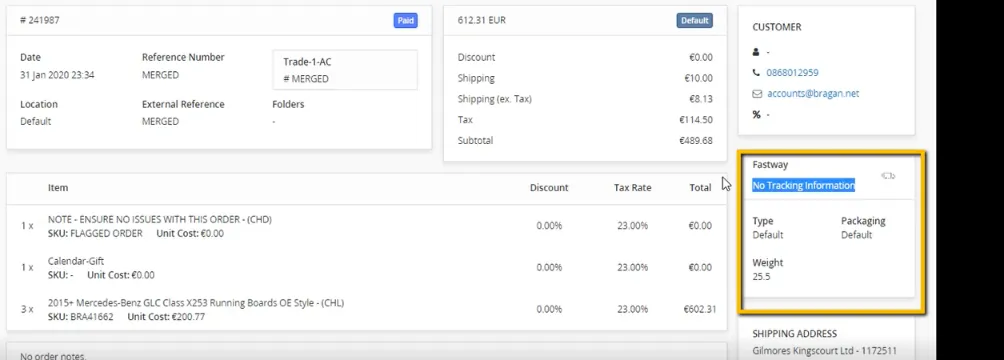Image resolution: width=1004 pixels, height=360 pixels.
Task: Click the 3 x quantity for Mercedes-Benz item
Action: (27, 309)
